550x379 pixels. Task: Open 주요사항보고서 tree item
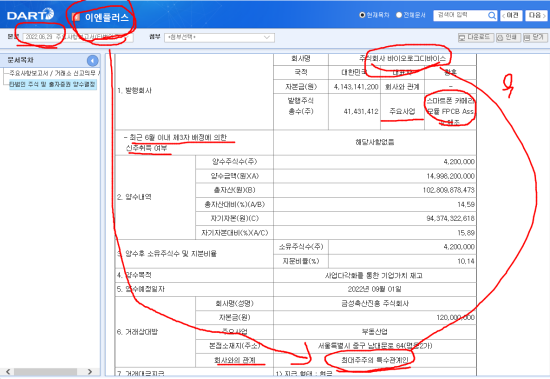tap(54, 73)
